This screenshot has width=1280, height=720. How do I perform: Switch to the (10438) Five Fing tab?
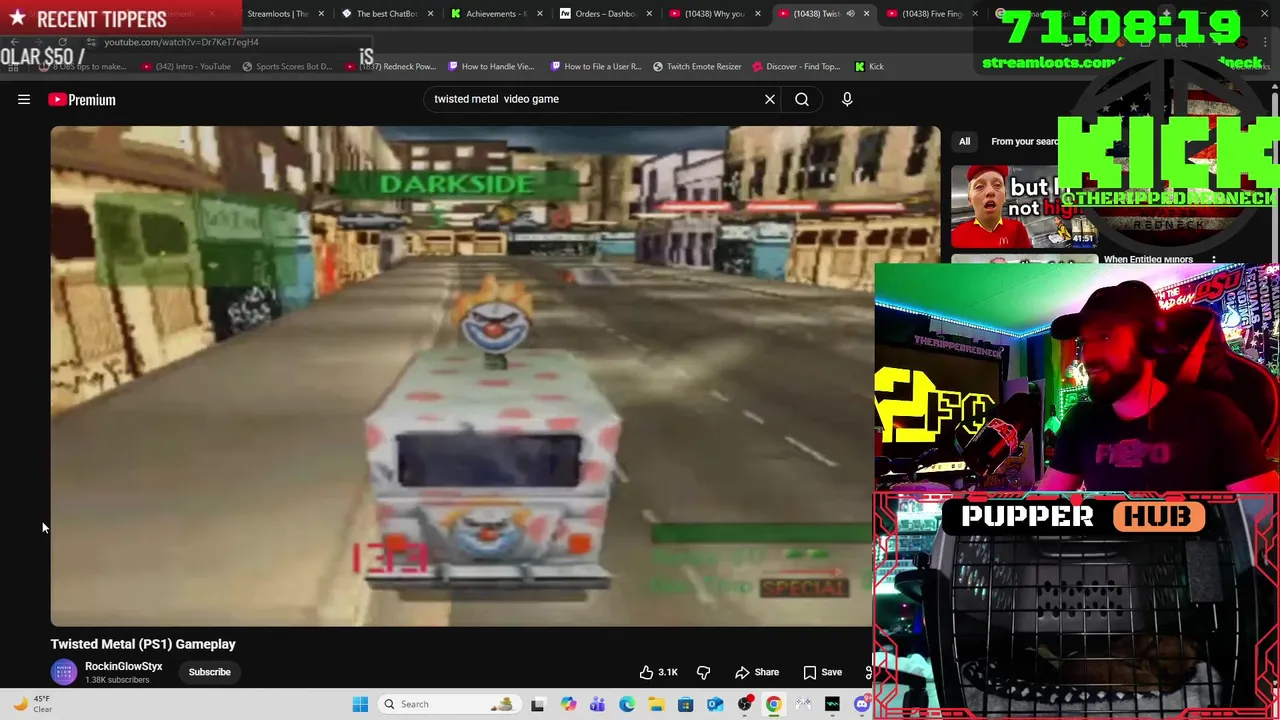tap(924, 14)
